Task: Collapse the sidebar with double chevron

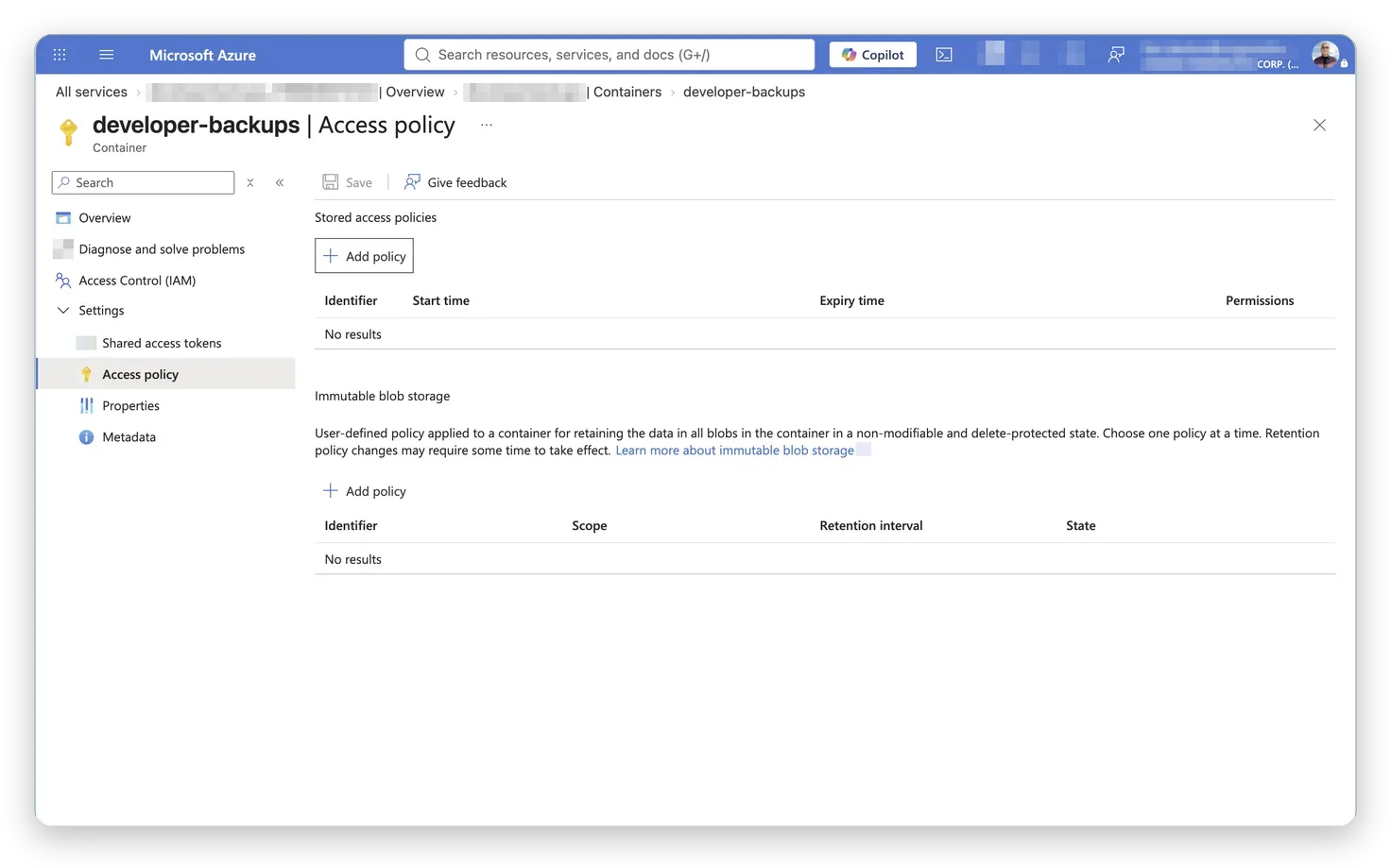Action: 280,182
